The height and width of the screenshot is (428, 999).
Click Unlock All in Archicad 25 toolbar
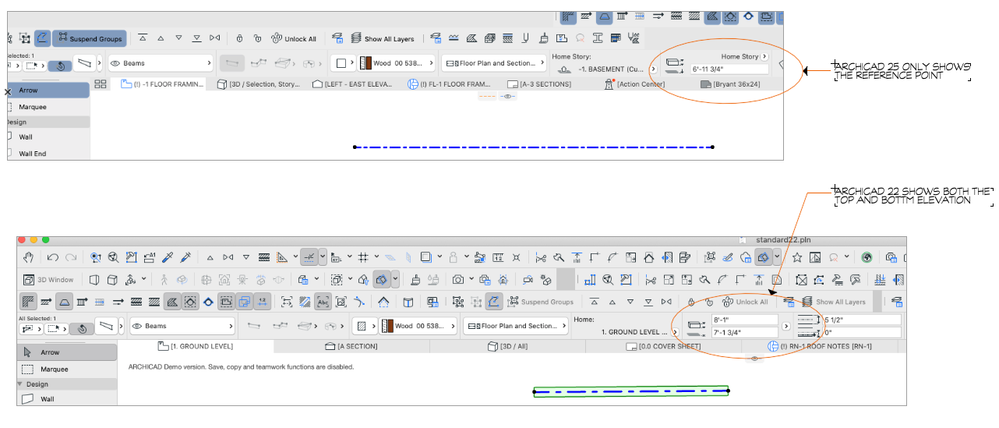pos(293,38)
